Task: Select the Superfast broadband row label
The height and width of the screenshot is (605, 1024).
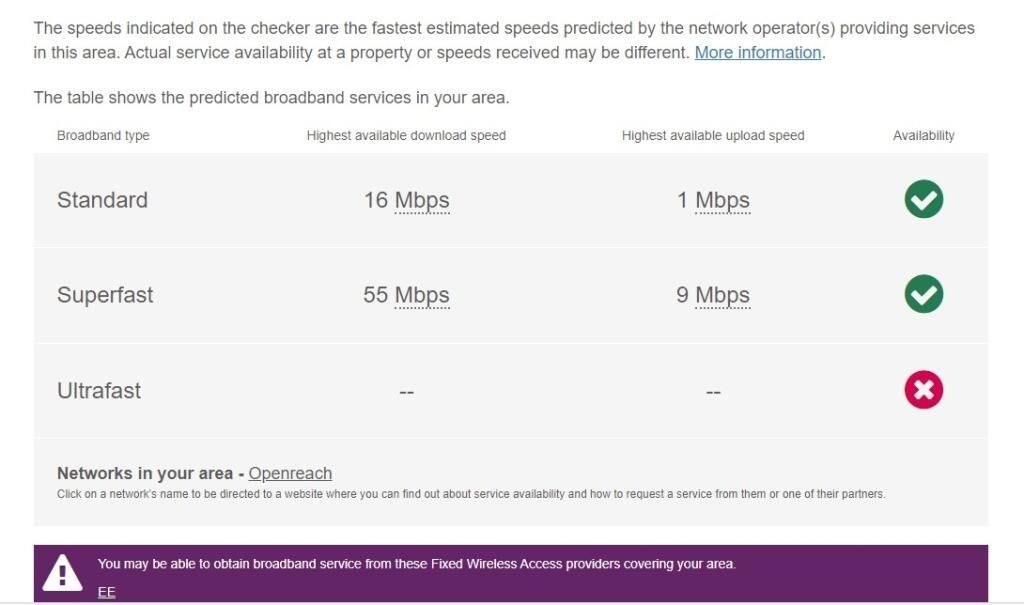Action: pyautogui.click(x=105, y=295)
